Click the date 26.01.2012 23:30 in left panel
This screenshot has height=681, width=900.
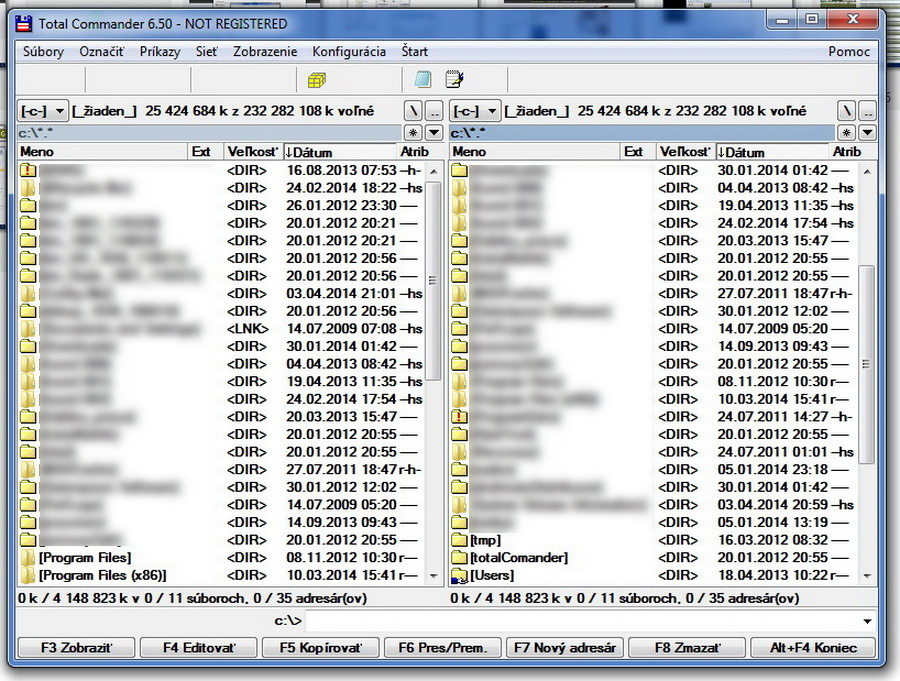coord(342,205)
